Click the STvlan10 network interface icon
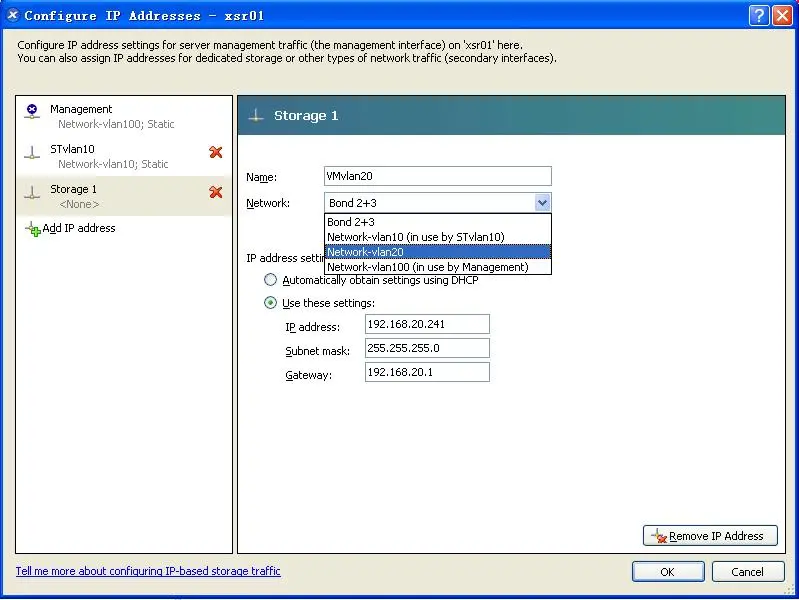The height and width of the screenshot is (600, 799). coord(32,152)
